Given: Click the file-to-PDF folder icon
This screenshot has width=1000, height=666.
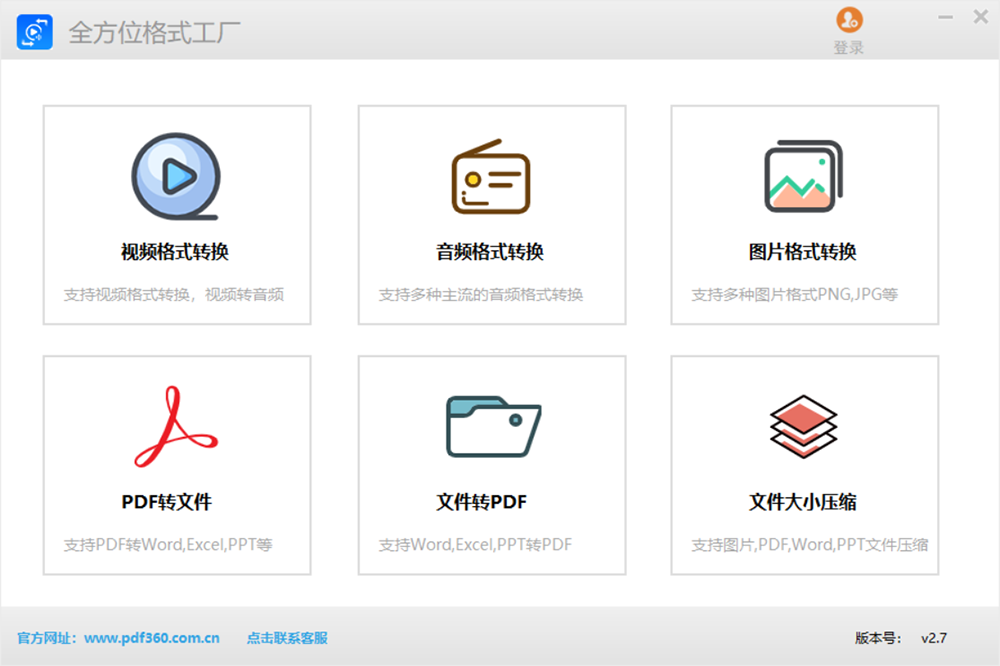Looking at the screenshot, I should click(x=492, y=427).
